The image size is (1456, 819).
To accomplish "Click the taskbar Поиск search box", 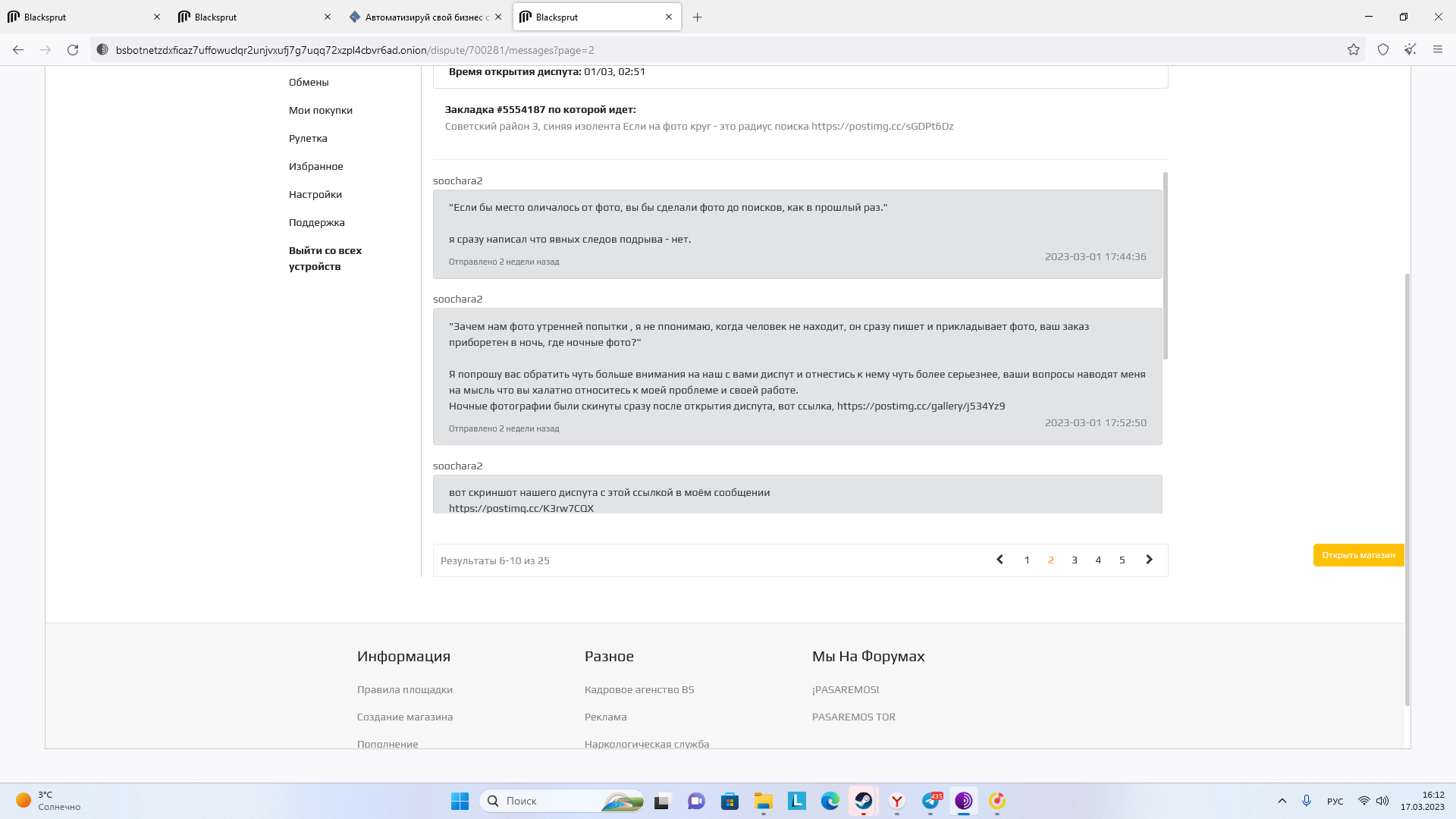I will (562, 801).
